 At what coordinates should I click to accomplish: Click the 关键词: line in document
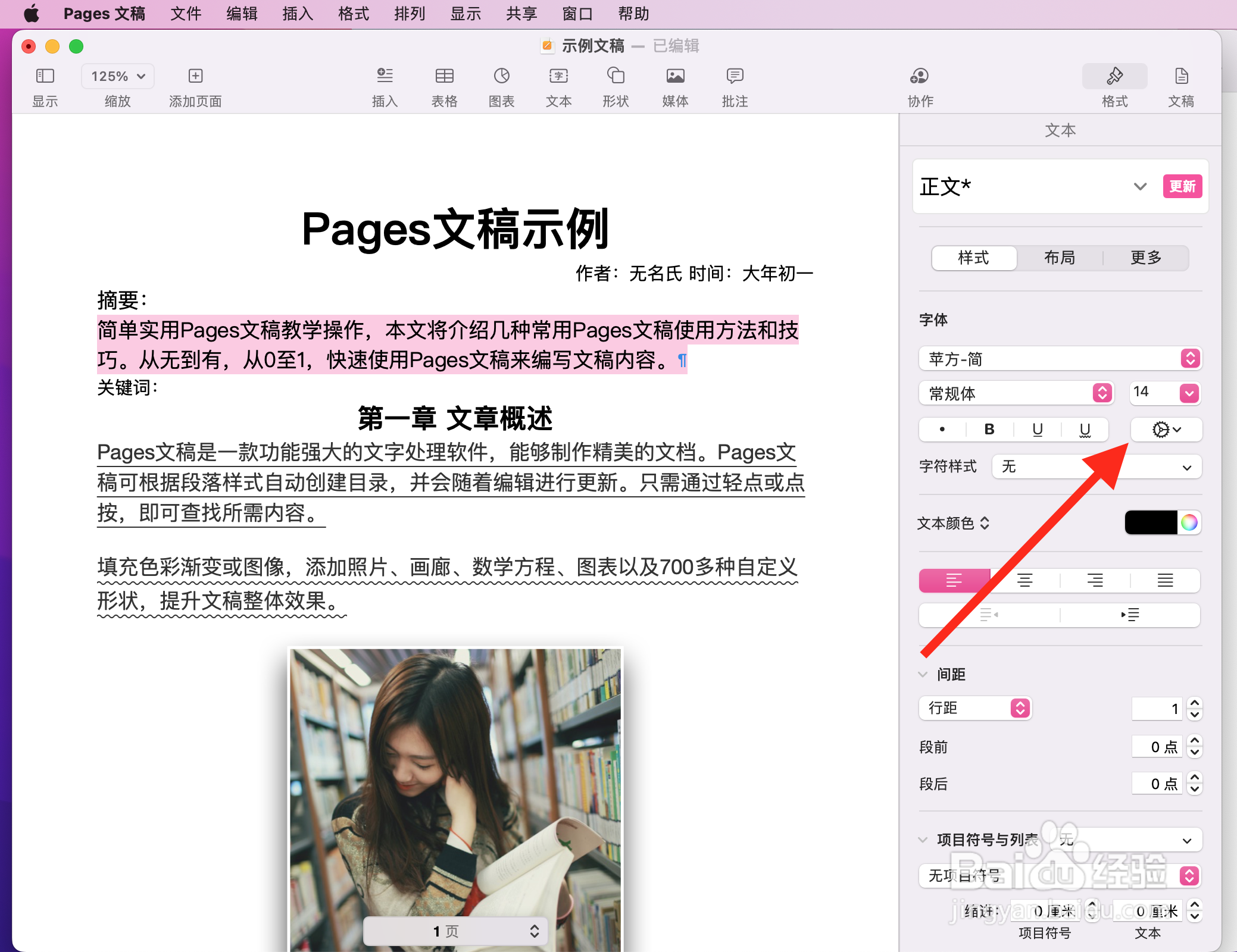pos(127,388)
